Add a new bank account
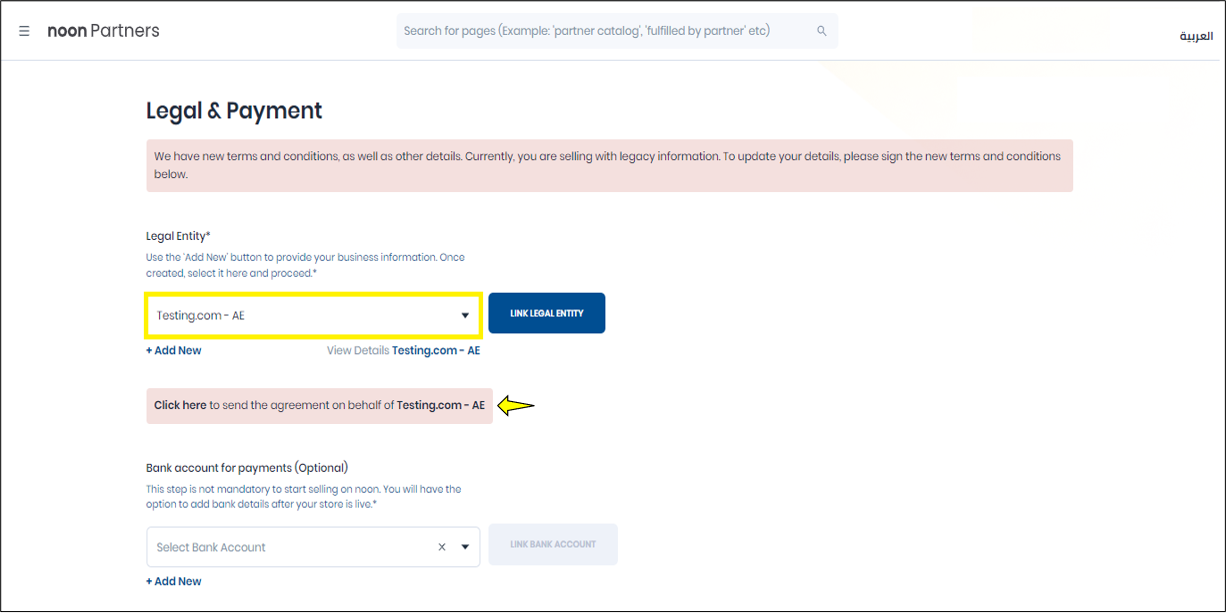Screen dimensions: 1228x615 (x=174, y=581)
